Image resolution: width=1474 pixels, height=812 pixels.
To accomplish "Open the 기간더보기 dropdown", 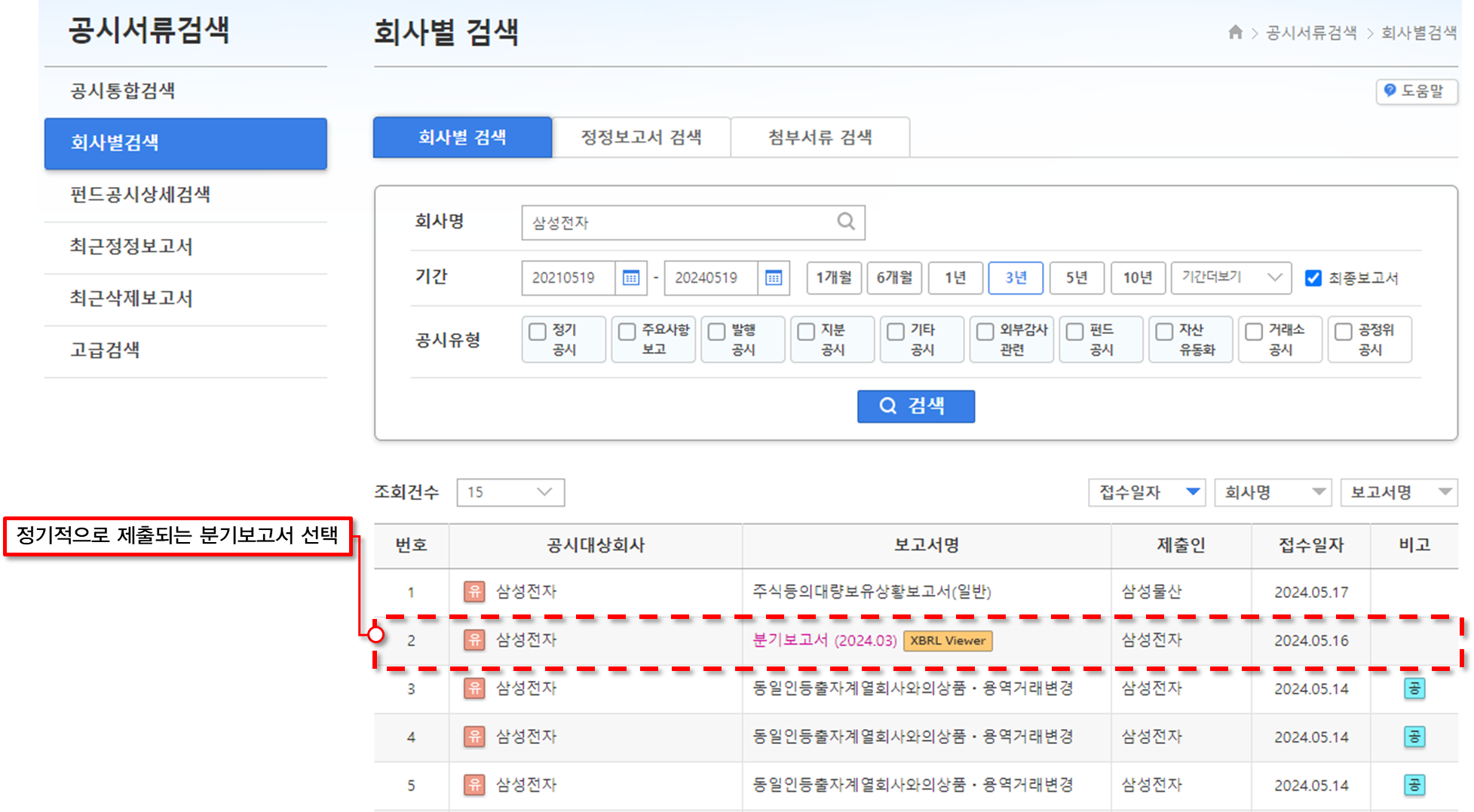I will [x=1231, y=277].
